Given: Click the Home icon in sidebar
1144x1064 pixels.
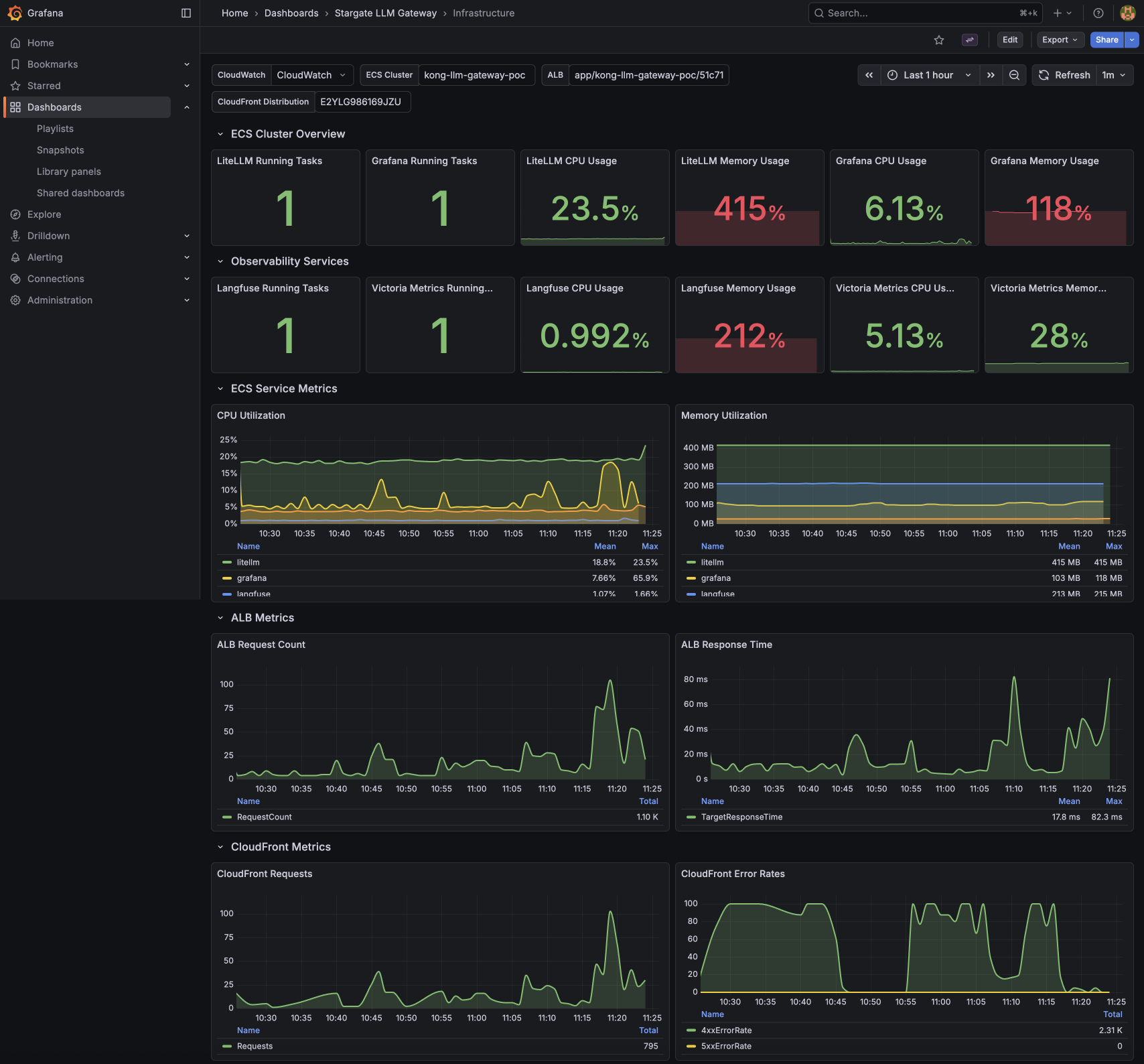Looking at the screenshot, I should pos(15,43).
